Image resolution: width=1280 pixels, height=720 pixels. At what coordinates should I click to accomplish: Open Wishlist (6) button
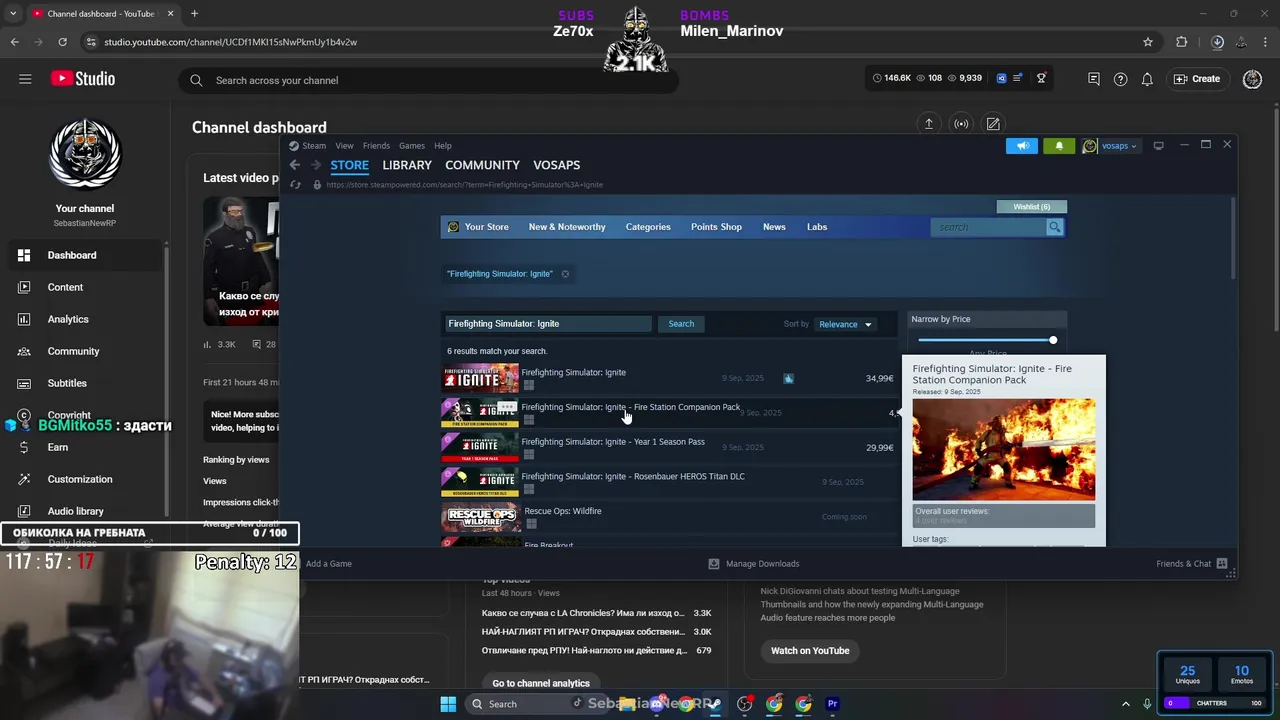point(1032,207)
